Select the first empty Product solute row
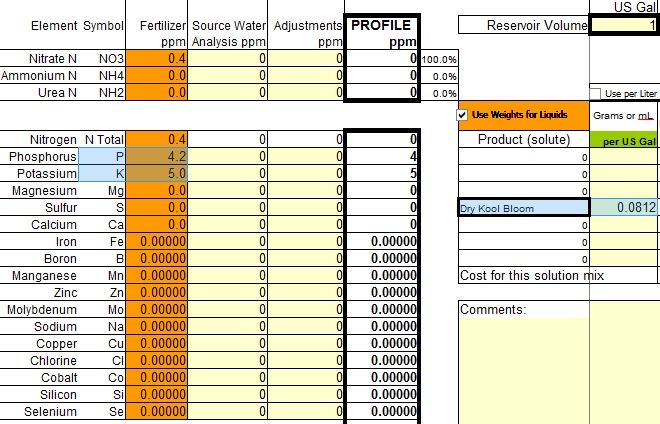This screenshot has height=424, width=660. 524,157
